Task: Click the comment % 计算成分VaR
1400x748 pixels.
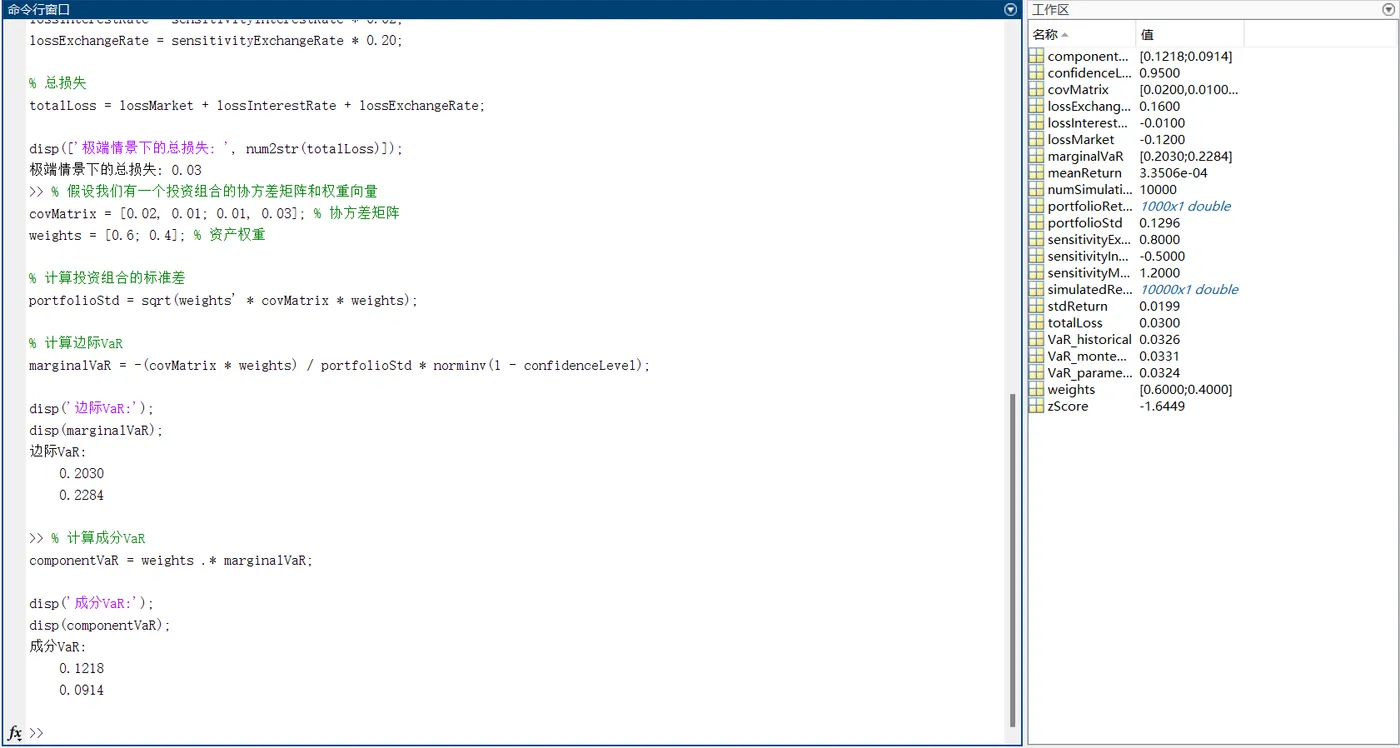Action: coord(98,538)
